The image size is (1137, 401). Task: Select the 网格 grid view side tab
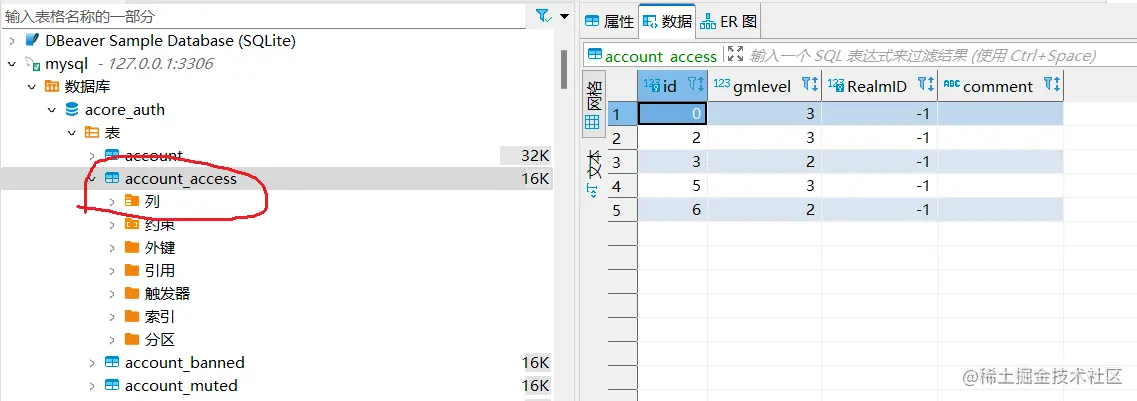[593, 105]
